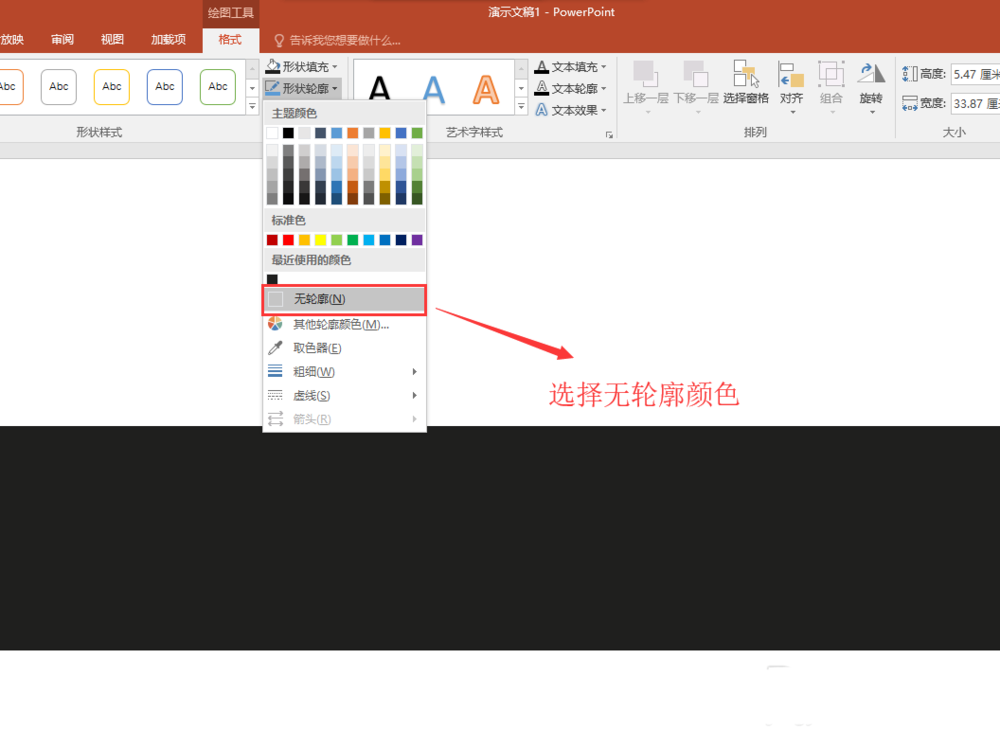The image size is (1000, 748).
Task: Open WordArt Styles dialog launcher
Action: point(609,135)
